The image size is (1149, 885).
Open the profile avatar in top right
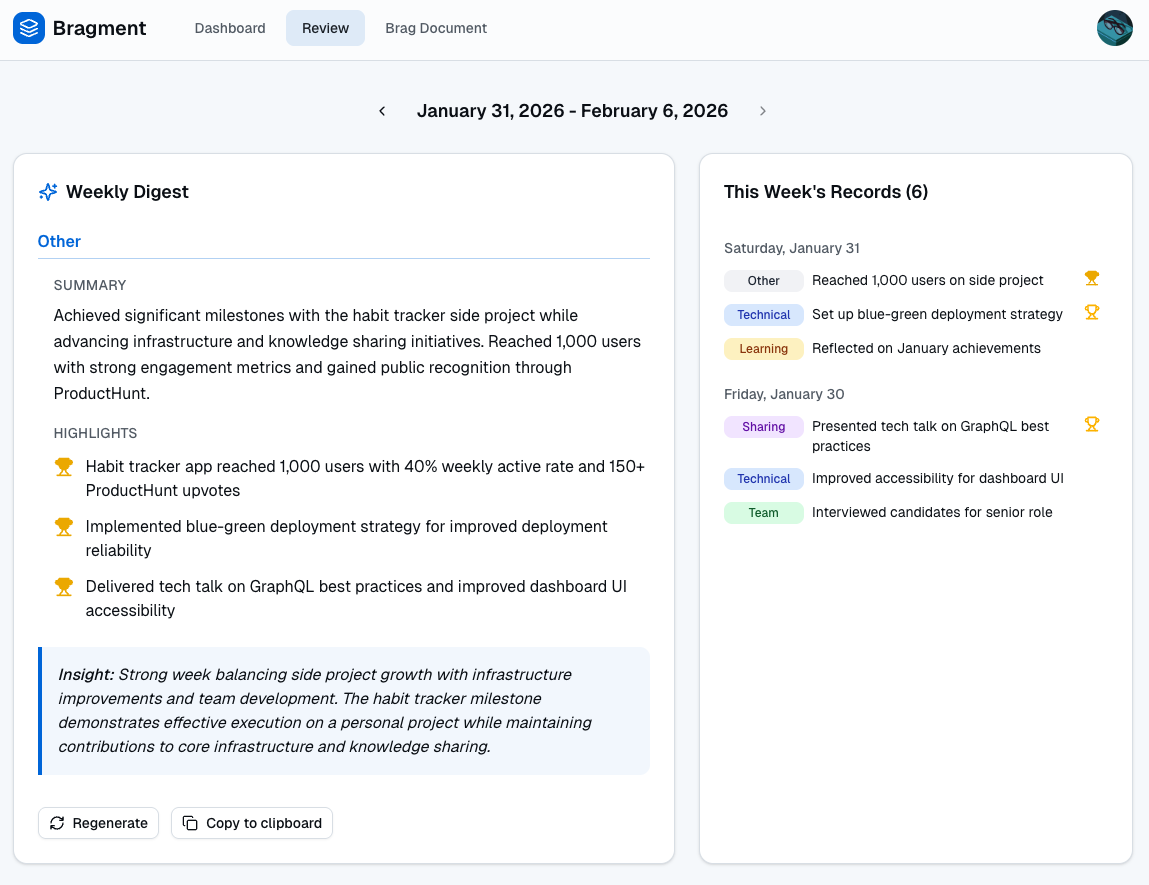tap(1114, 28)
